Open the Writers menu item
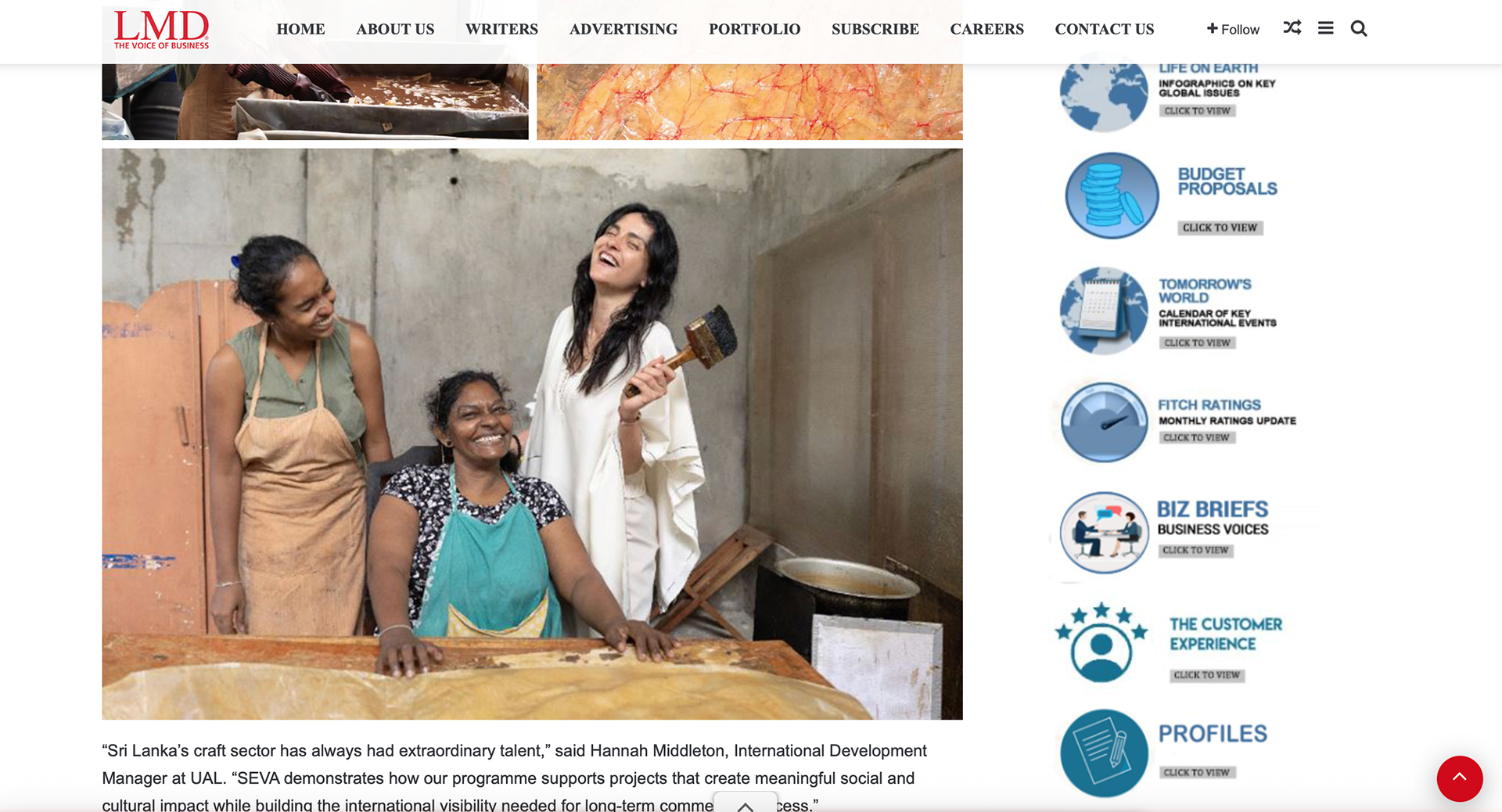The width and height of the screenshot is (1502, 812). [x=501, y=29]
